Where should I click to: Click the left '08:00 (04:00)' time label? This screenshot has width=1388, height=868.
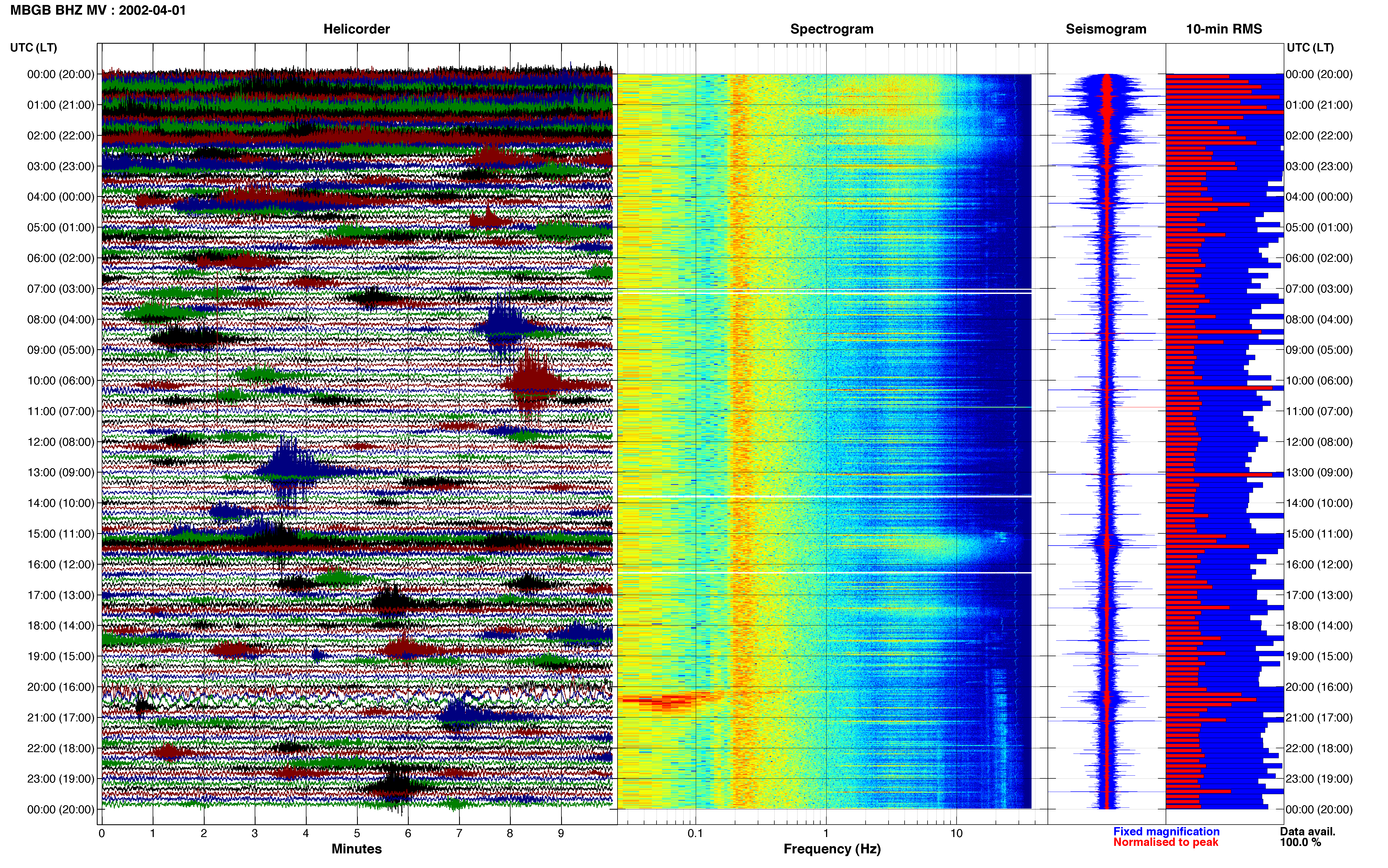(61, 320)
